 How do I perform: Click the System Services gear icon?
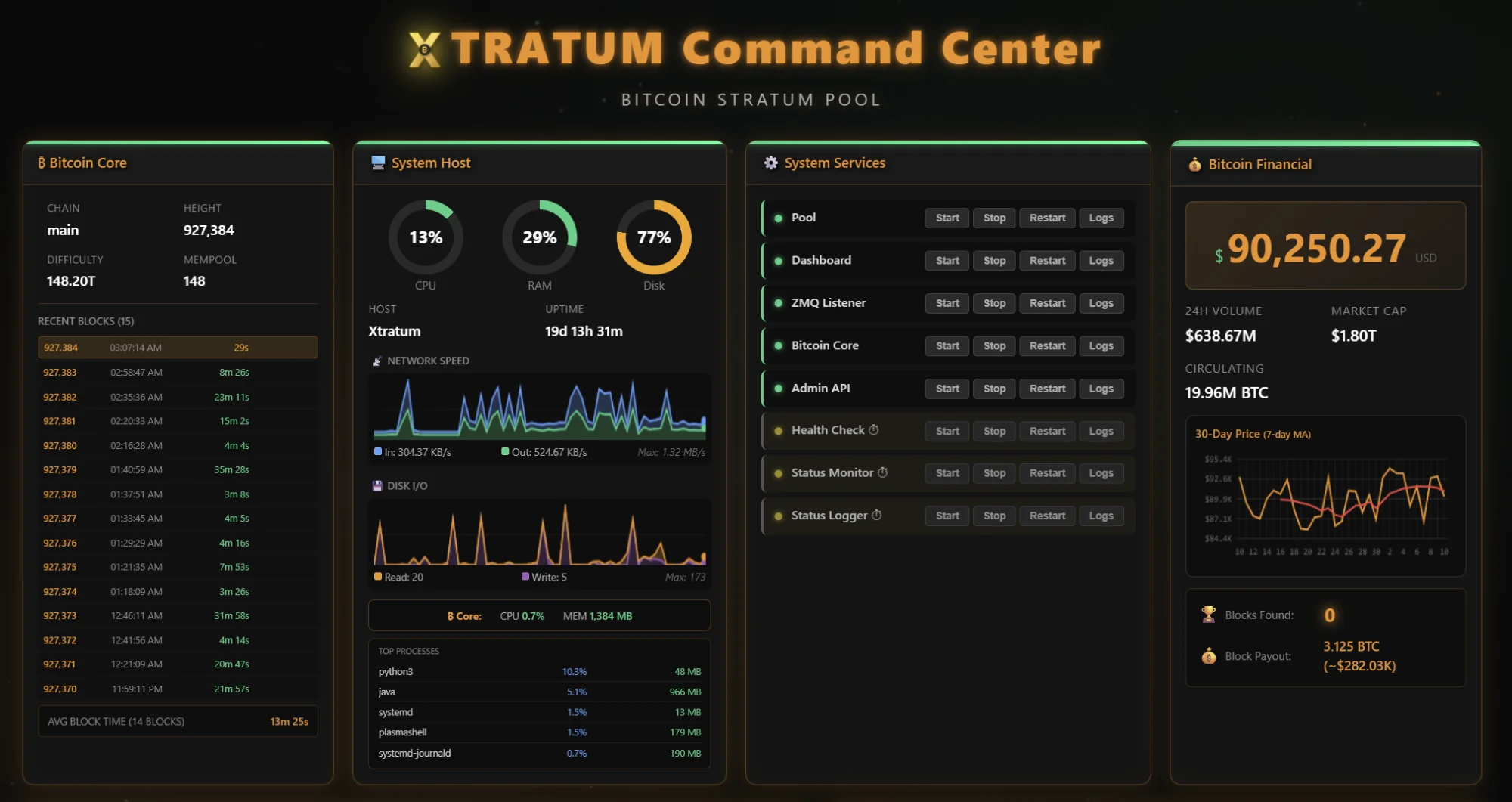pos(770,163)
